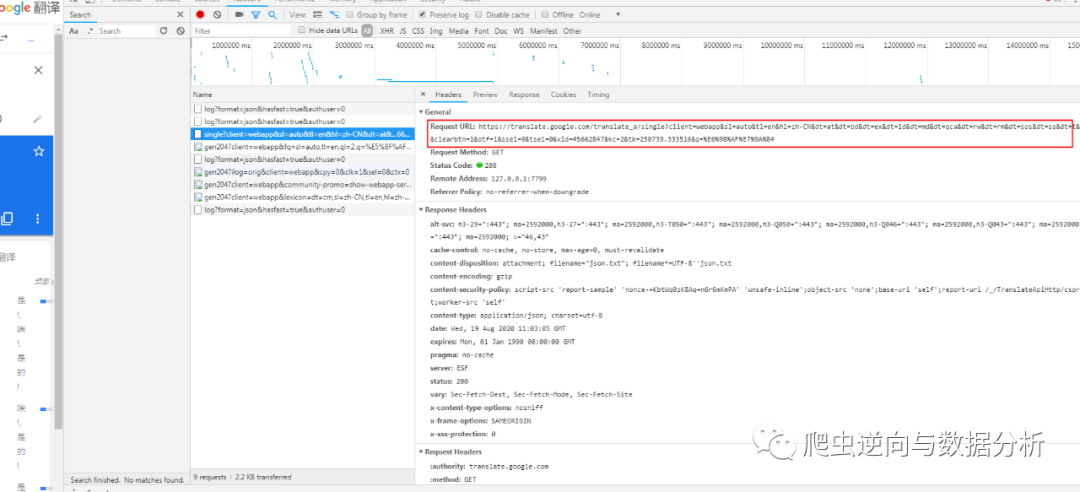Close the request details pane X
This screenshot has height=492, width=1080.
pos(423,94)
